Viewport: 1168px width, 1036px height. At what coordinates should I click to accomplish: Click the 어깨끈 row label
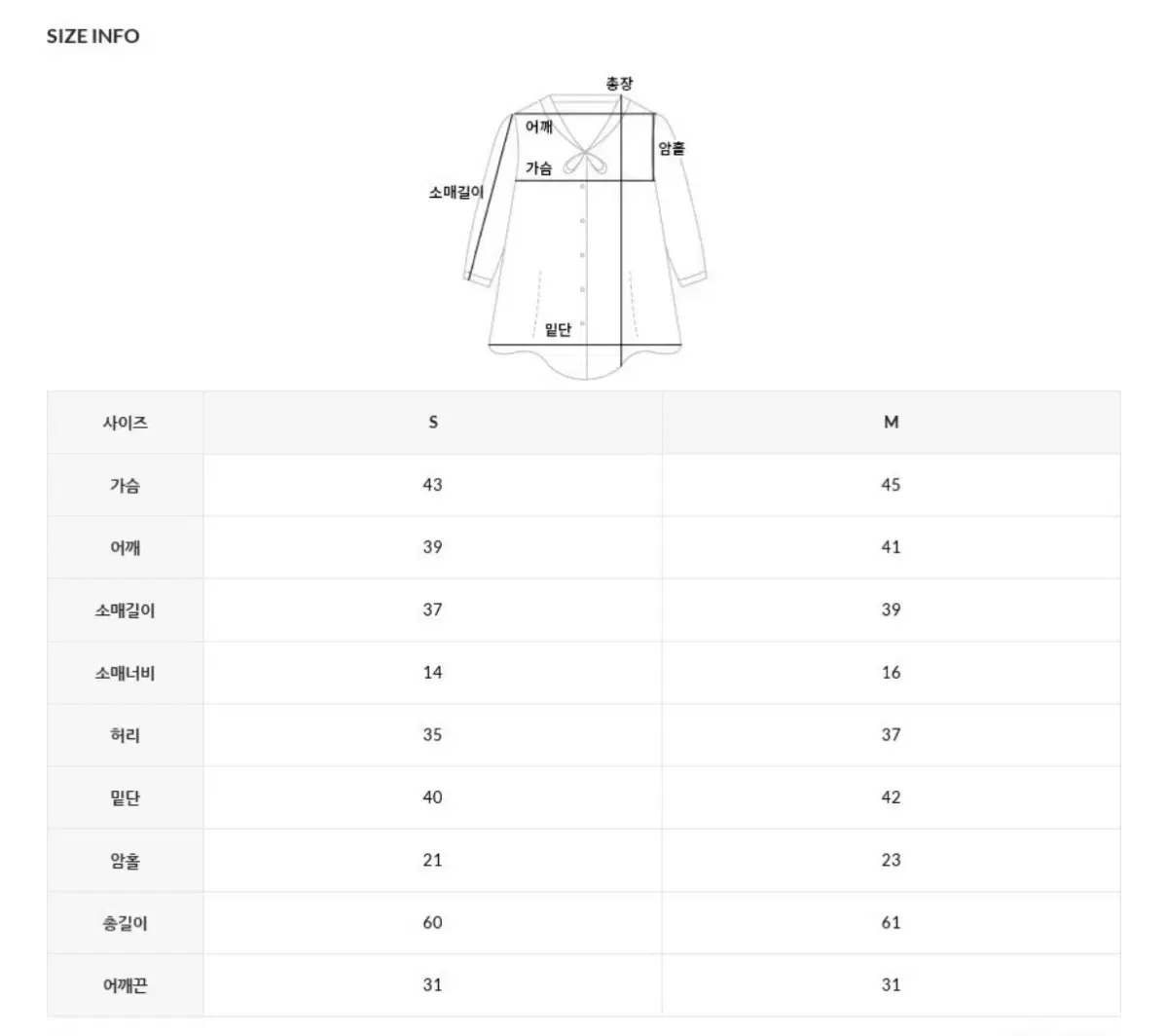pyautogui.click(x=126, y=985)
